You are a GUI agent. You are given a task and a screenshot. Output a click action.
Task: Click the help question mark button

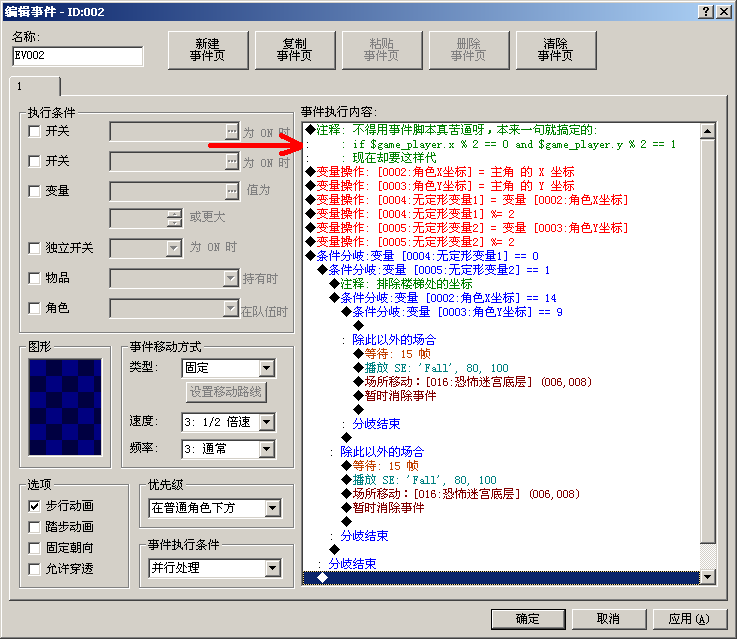tap(706, 12)
